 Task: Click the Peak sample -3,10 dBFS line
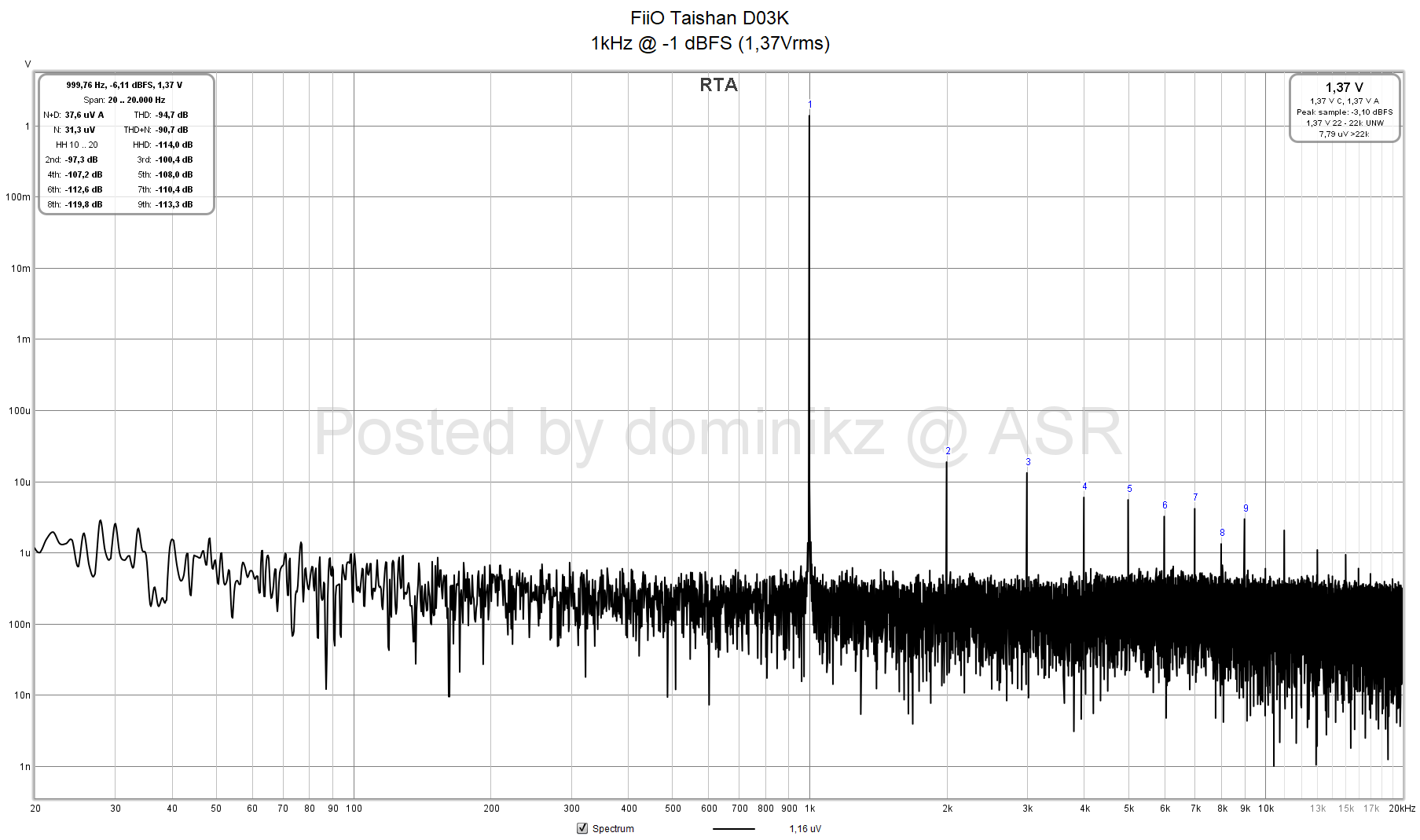coord(1345,112)
